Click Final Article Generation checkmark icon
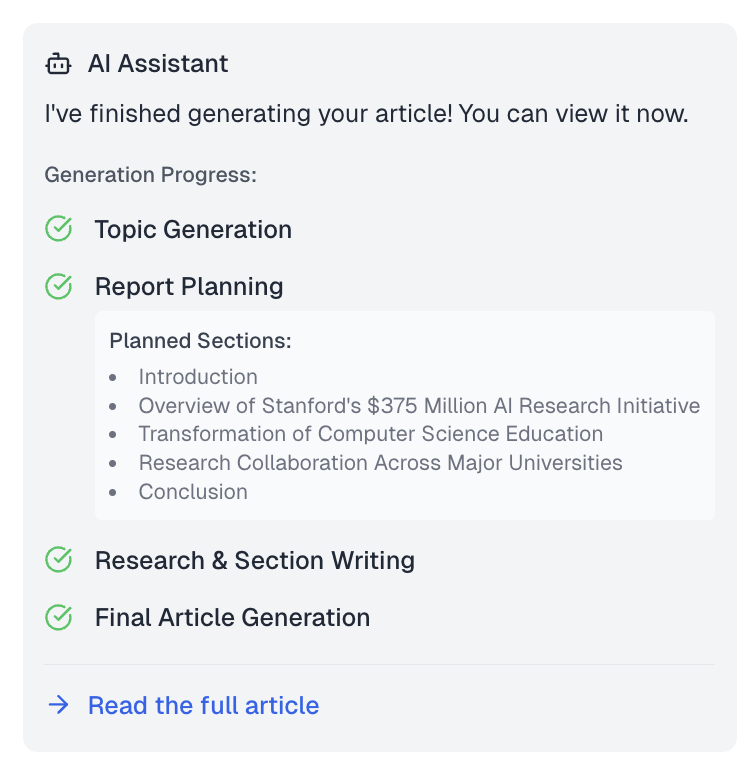This screenshot has height=762, width=754. (59, 617)
